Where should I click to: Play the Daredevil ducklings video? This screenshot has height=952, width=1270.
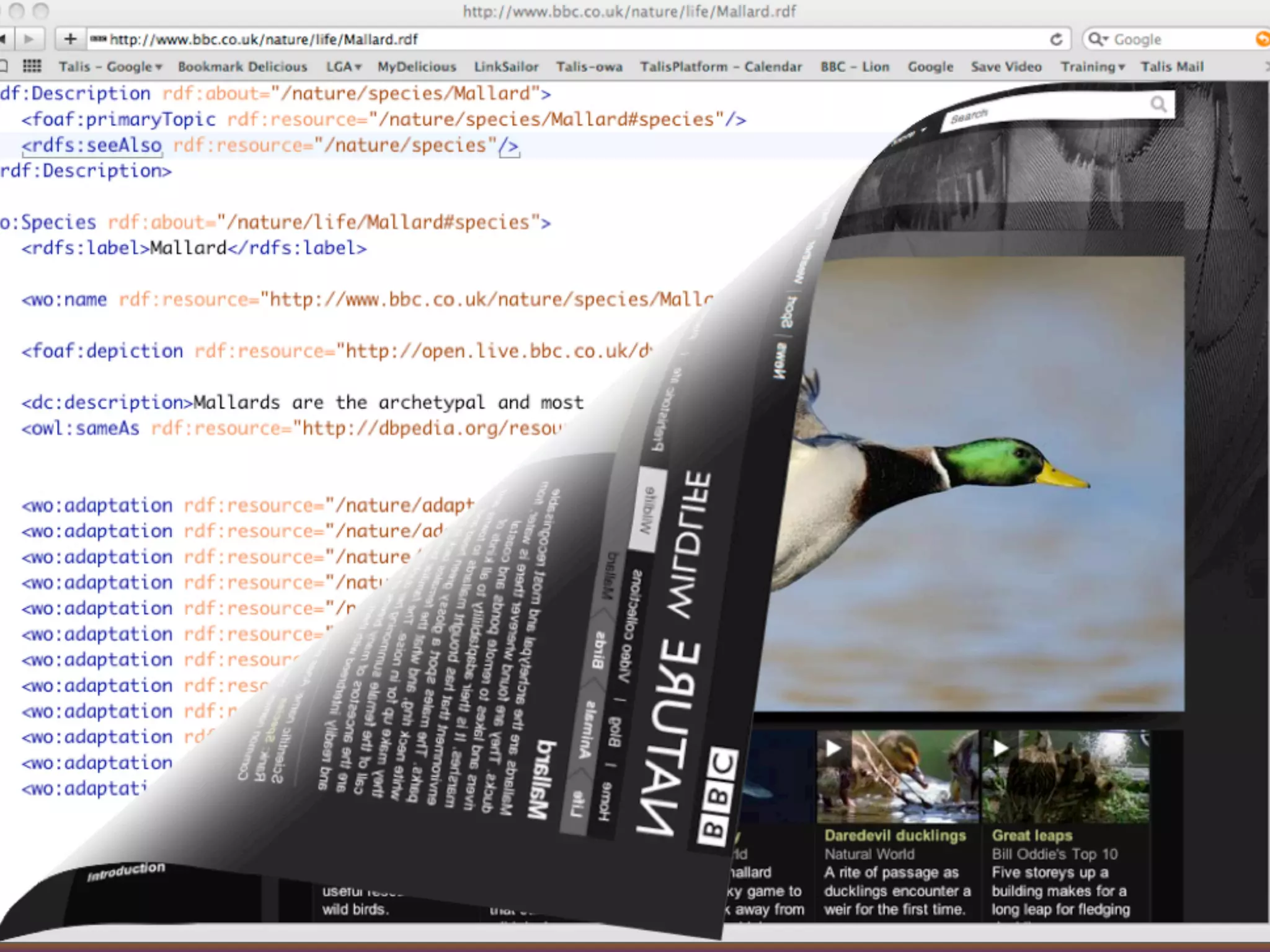(x=833, y=749)
